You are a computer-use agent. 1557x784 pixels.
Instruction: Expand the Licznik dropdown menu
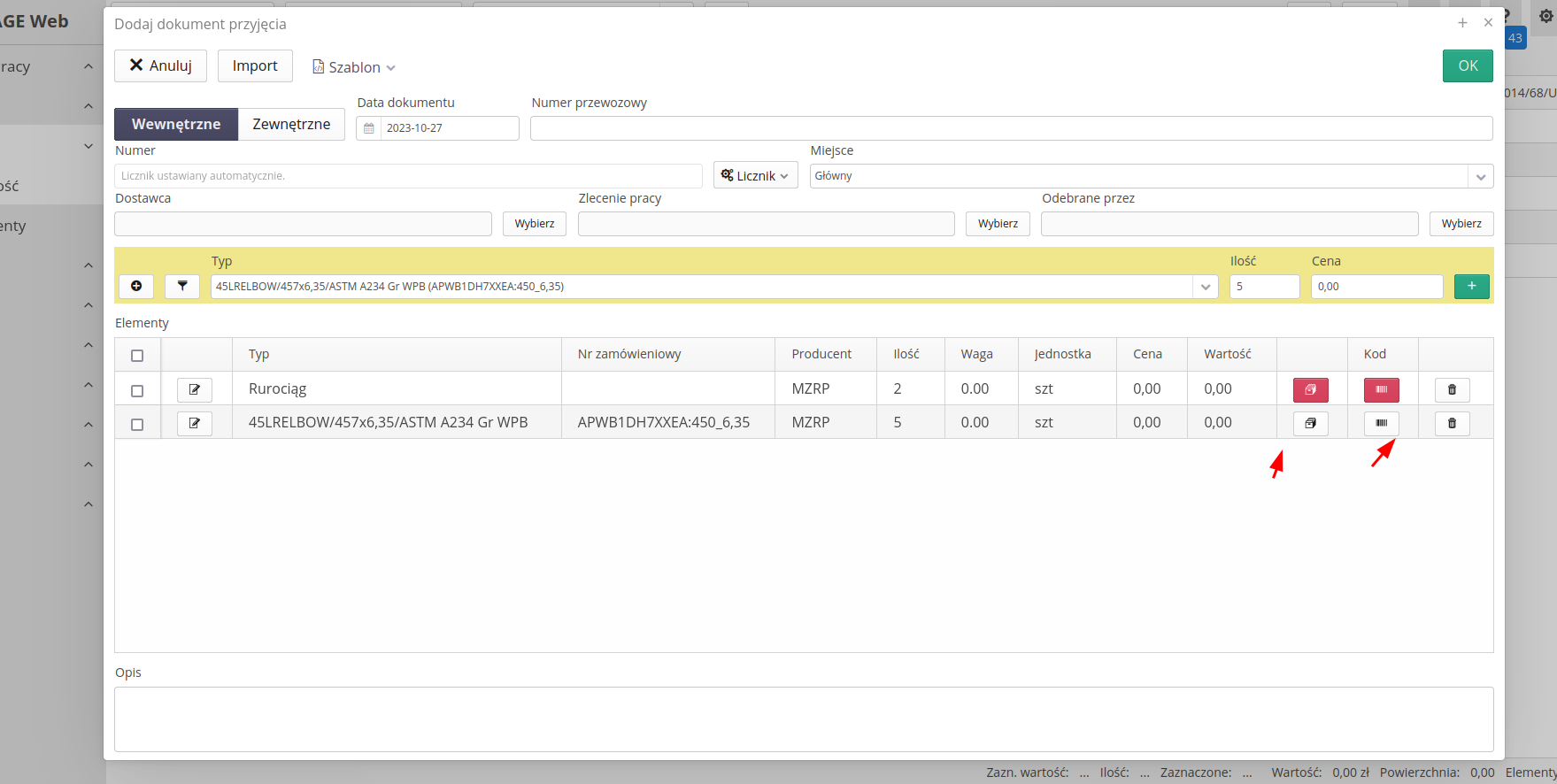point(755,175)
